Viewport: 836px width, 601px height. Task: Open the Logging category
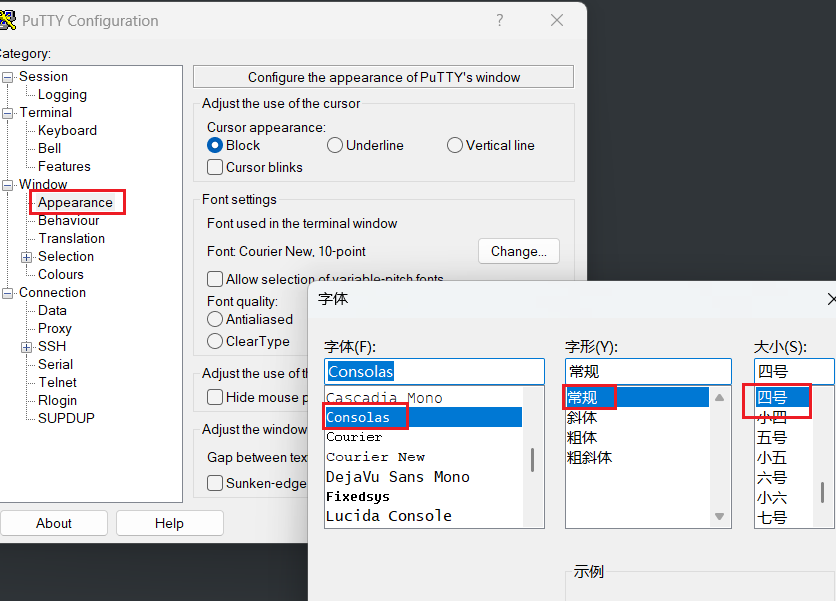(62, 94)
